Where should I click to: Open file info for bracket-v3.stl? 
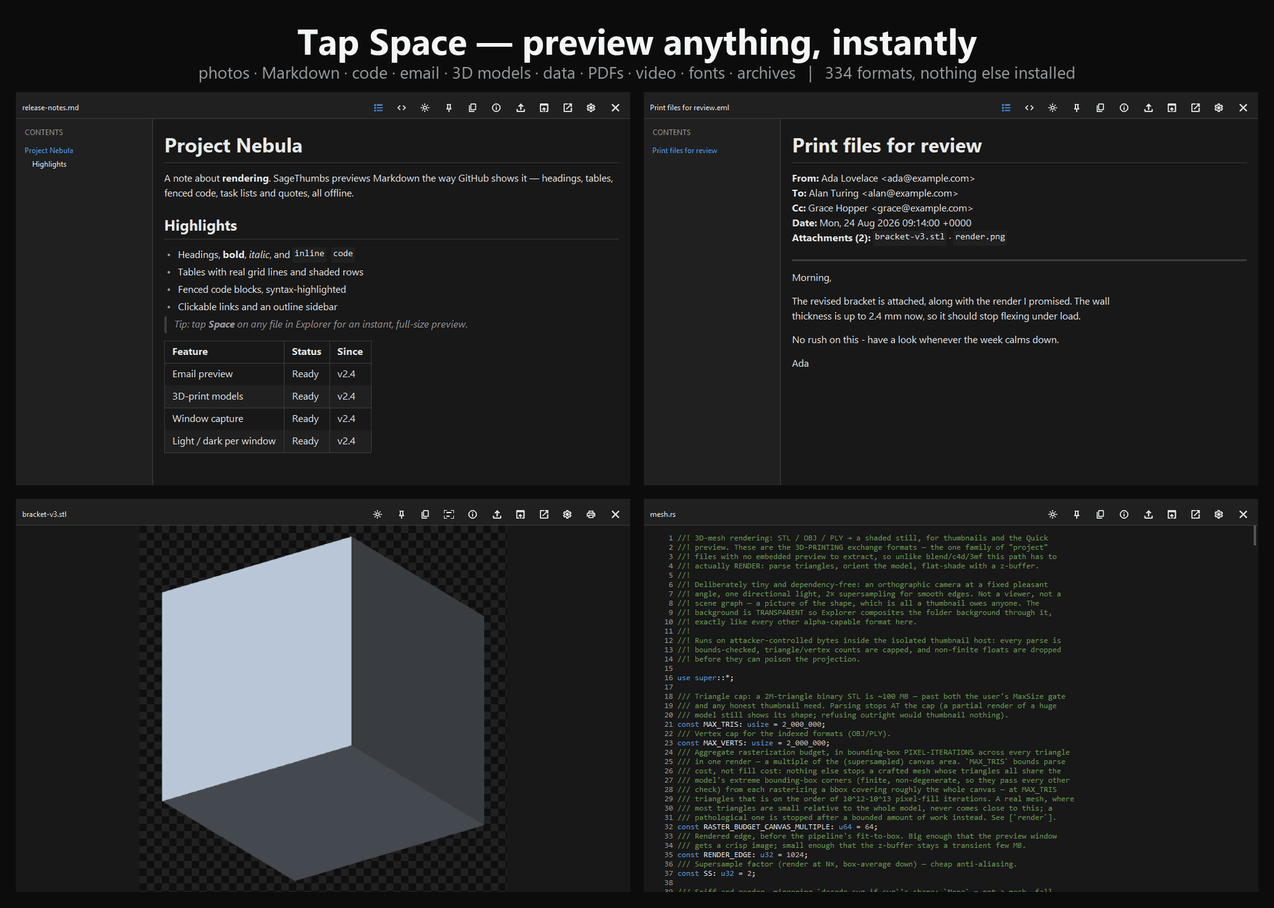473,514
